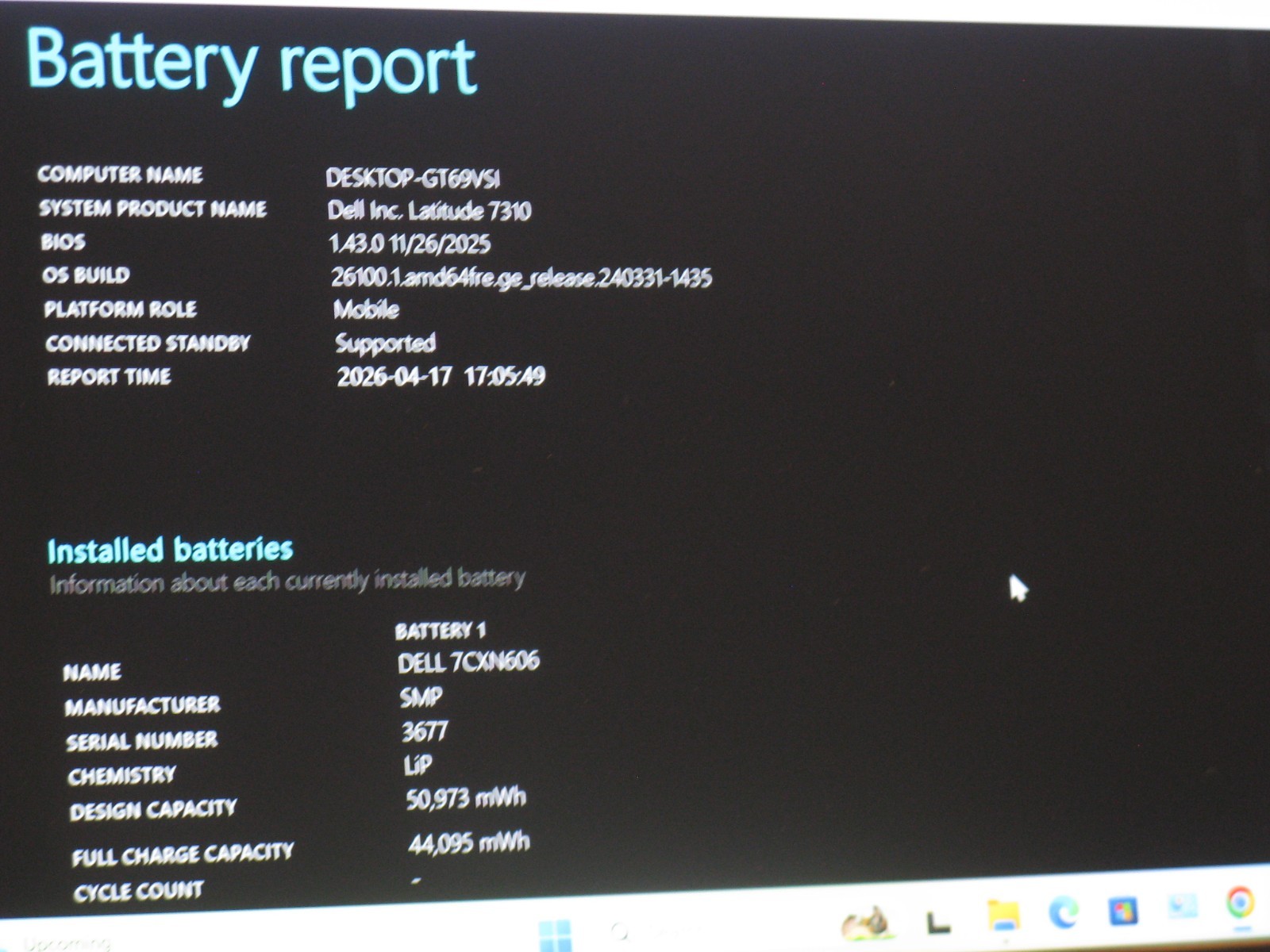Select full charge capacity 44,095 mWh

469,843
